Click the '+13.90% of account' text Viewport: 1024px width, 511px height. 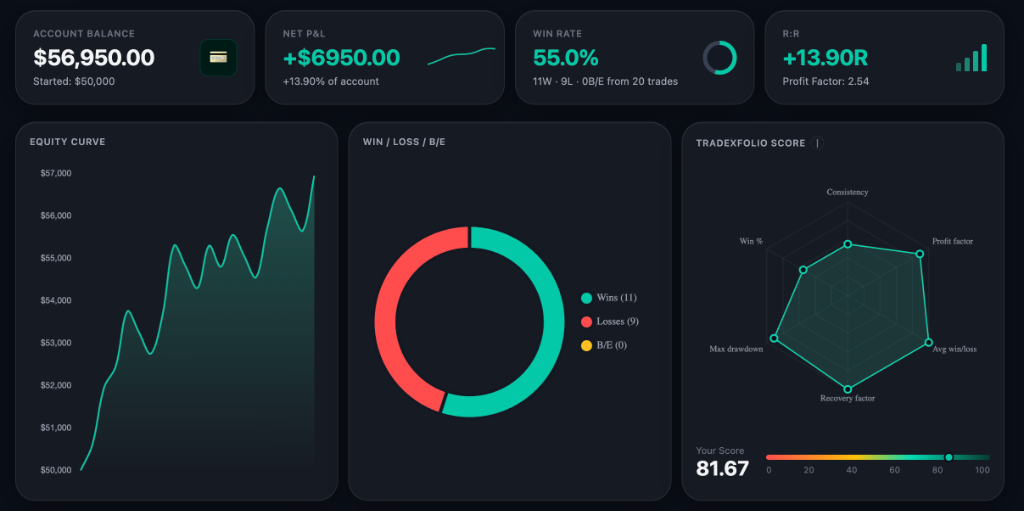click(x=330, y=82)
